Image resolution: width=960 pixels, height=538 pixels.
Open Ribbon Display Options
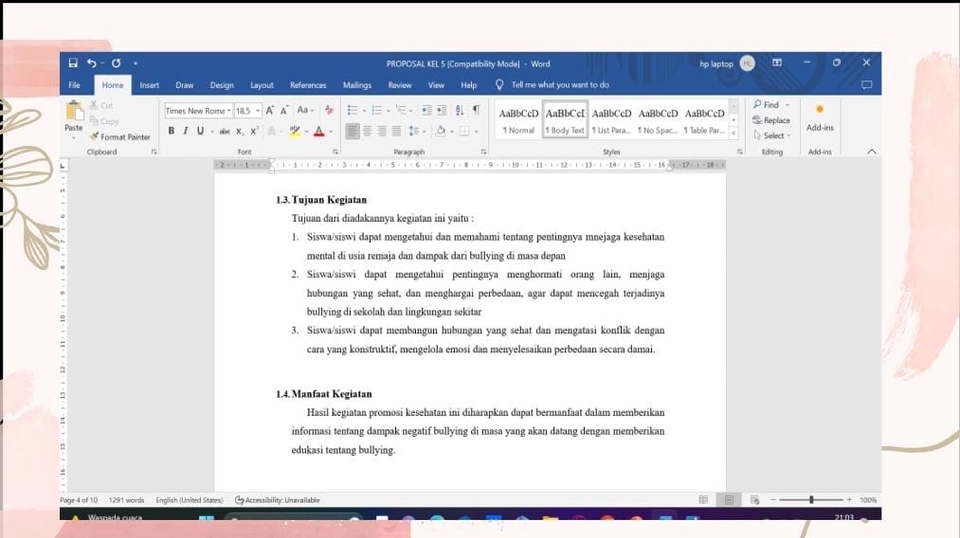[777, 62]
